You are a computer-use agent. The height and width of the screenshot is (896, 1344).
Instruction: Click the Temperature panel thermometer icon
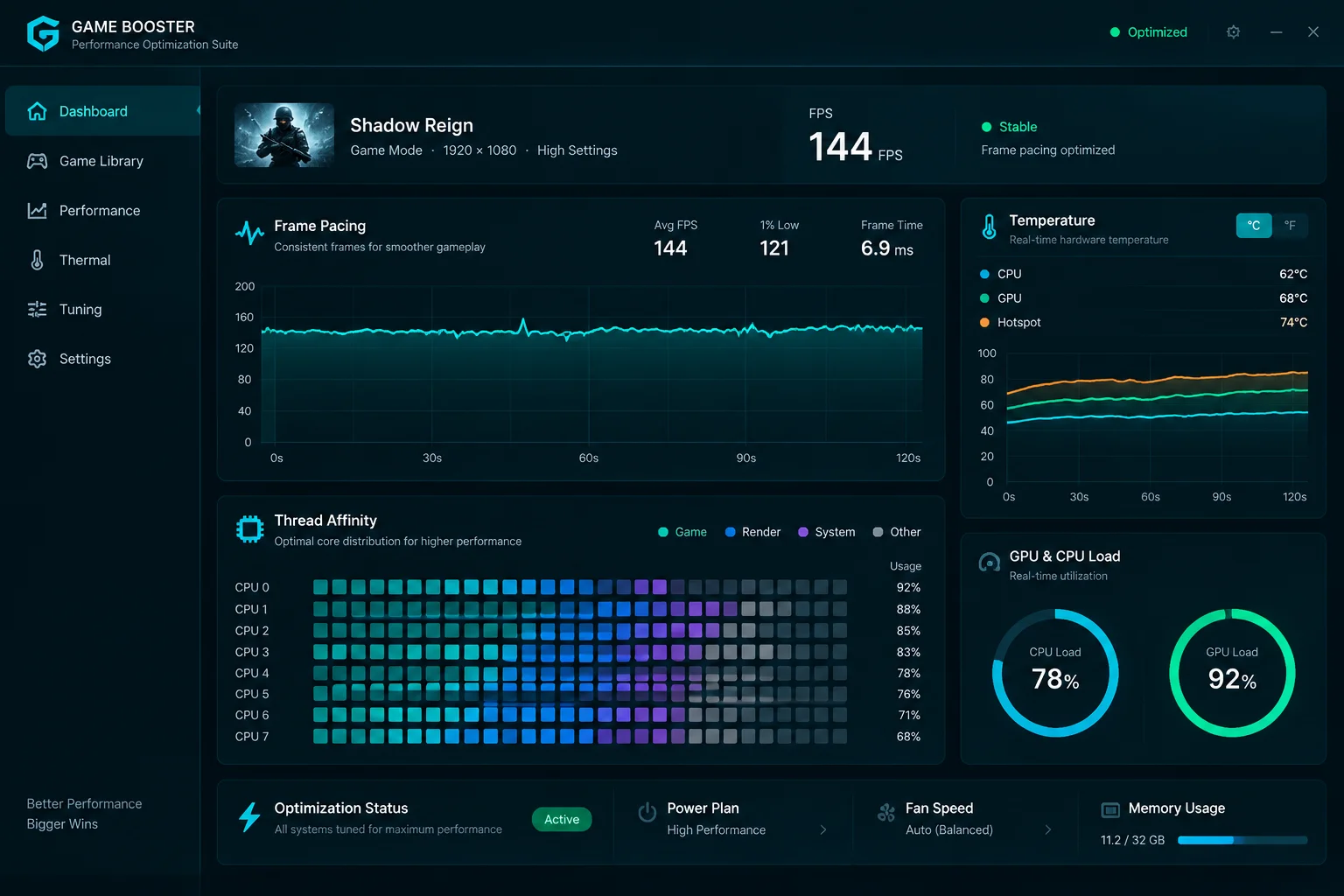[x=989, y=227]
